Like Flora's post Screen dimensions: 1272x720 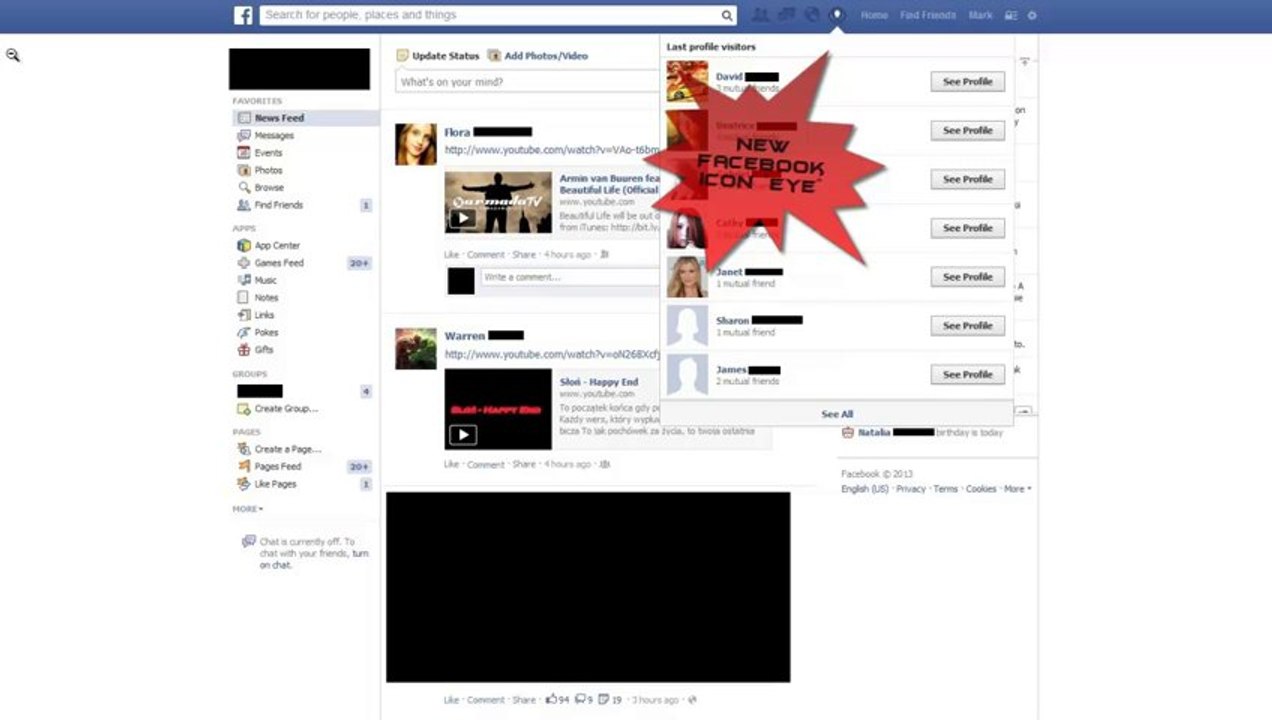click(452, 255)
